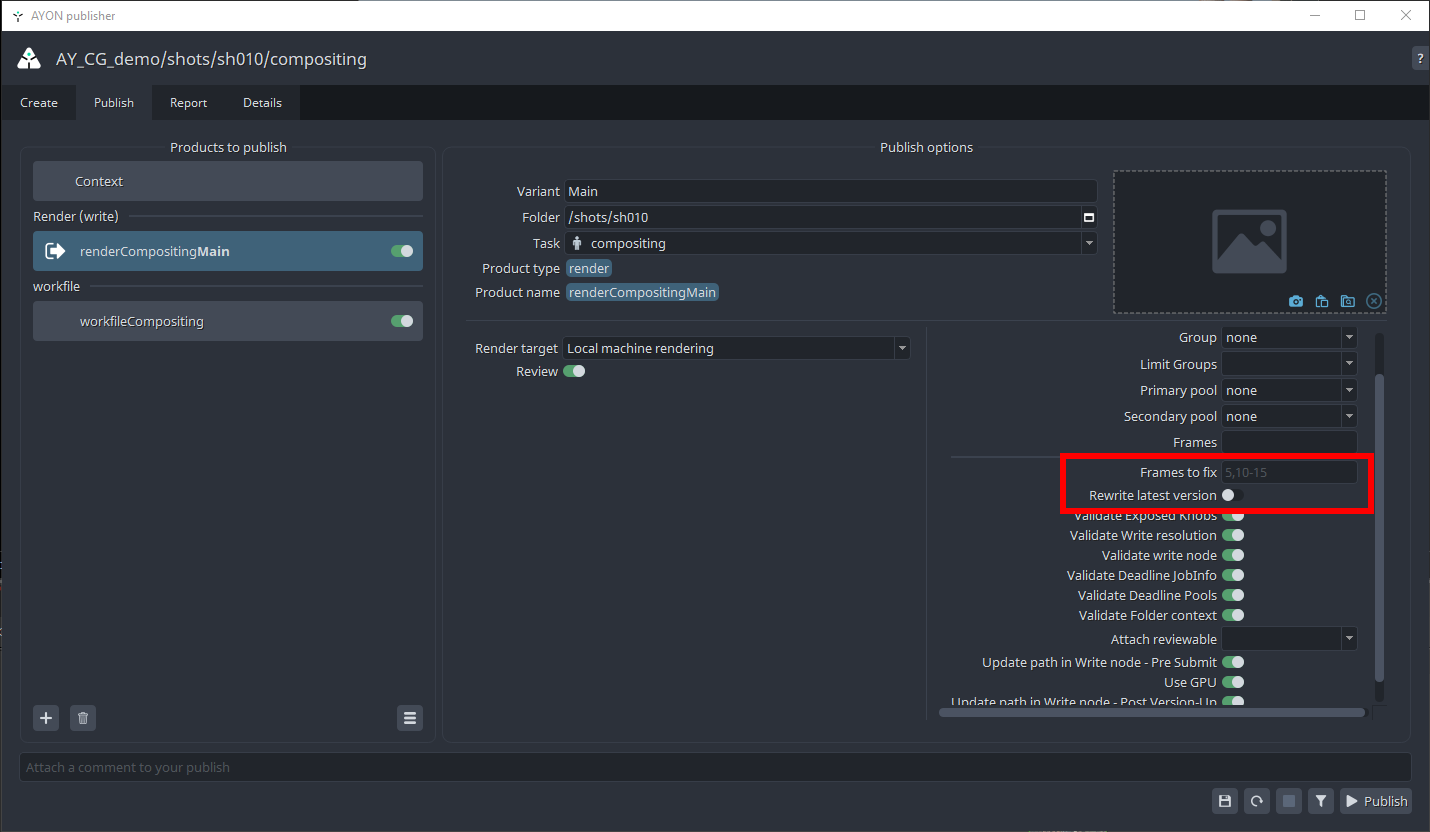This screenshot has width=1430, height=832.
Task: Click the Product name value renderCompositingMain
Action: 642,292
